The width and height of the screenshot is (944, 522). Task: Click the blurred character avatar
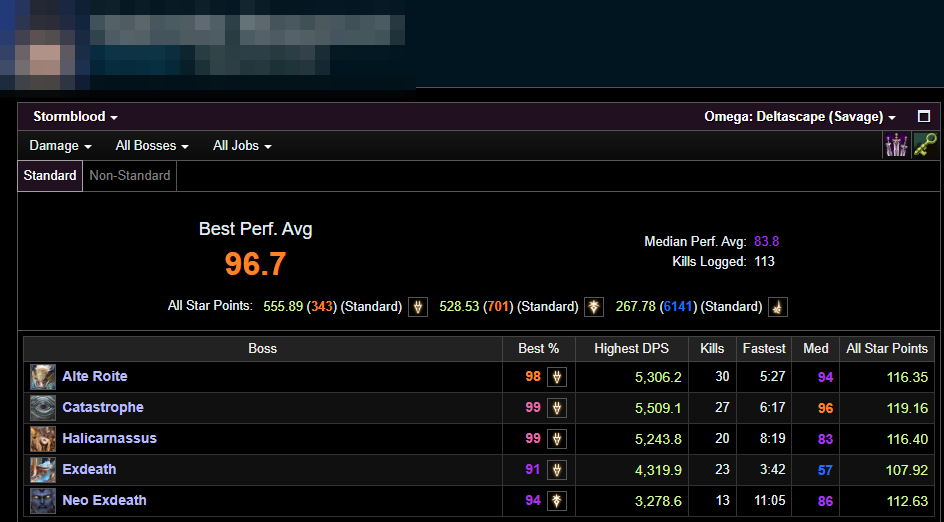tap(45, 45)
